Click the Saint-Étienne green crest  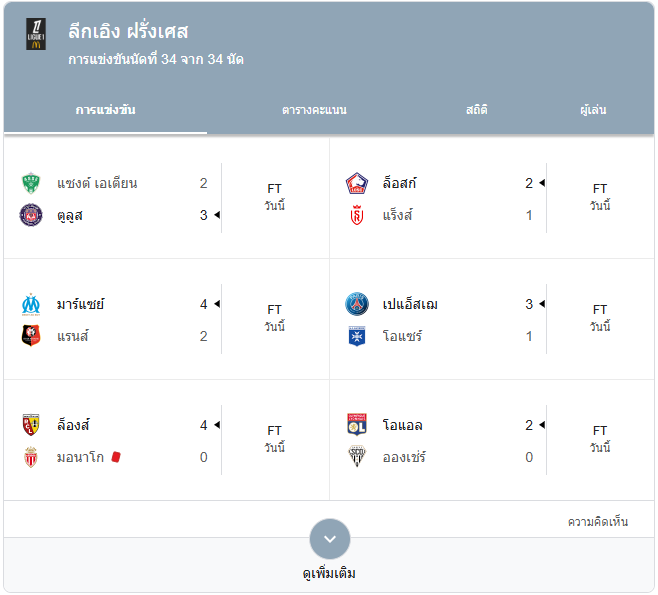[x=31, y=183]
